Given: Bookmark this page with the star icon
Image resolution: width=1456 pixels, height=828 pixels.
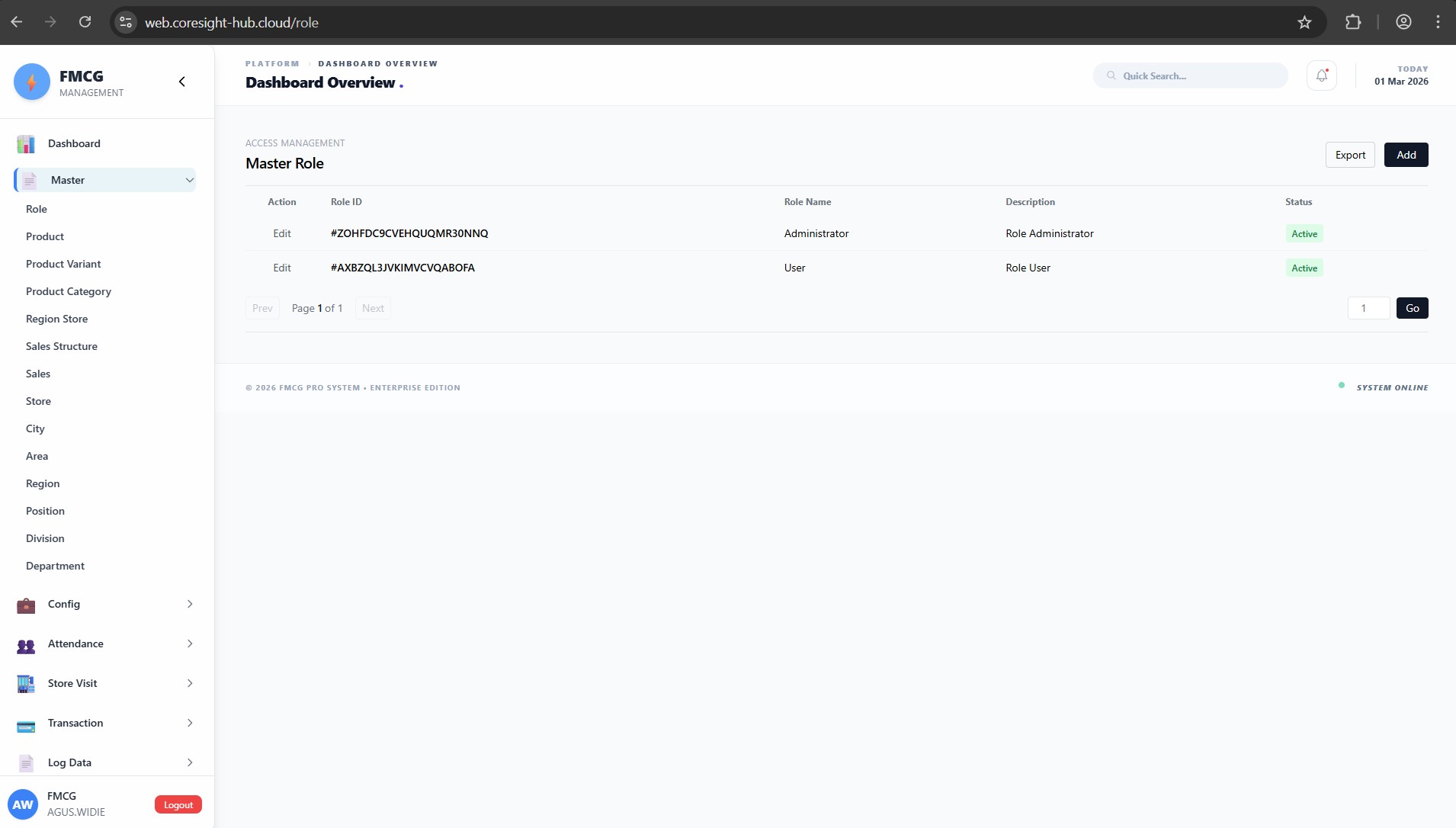Looking at the screenshot, I should coord(1304,22).
